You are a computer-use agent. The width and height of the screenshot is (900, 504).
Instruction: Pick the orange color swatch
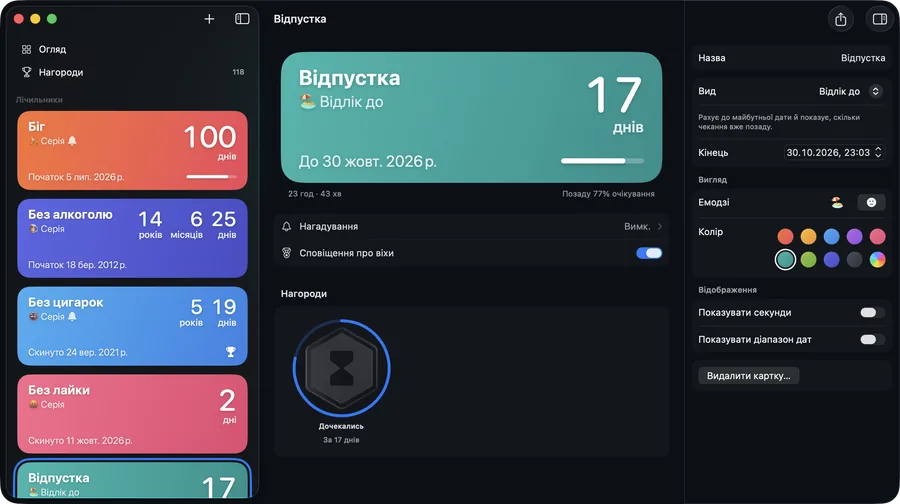808,236
